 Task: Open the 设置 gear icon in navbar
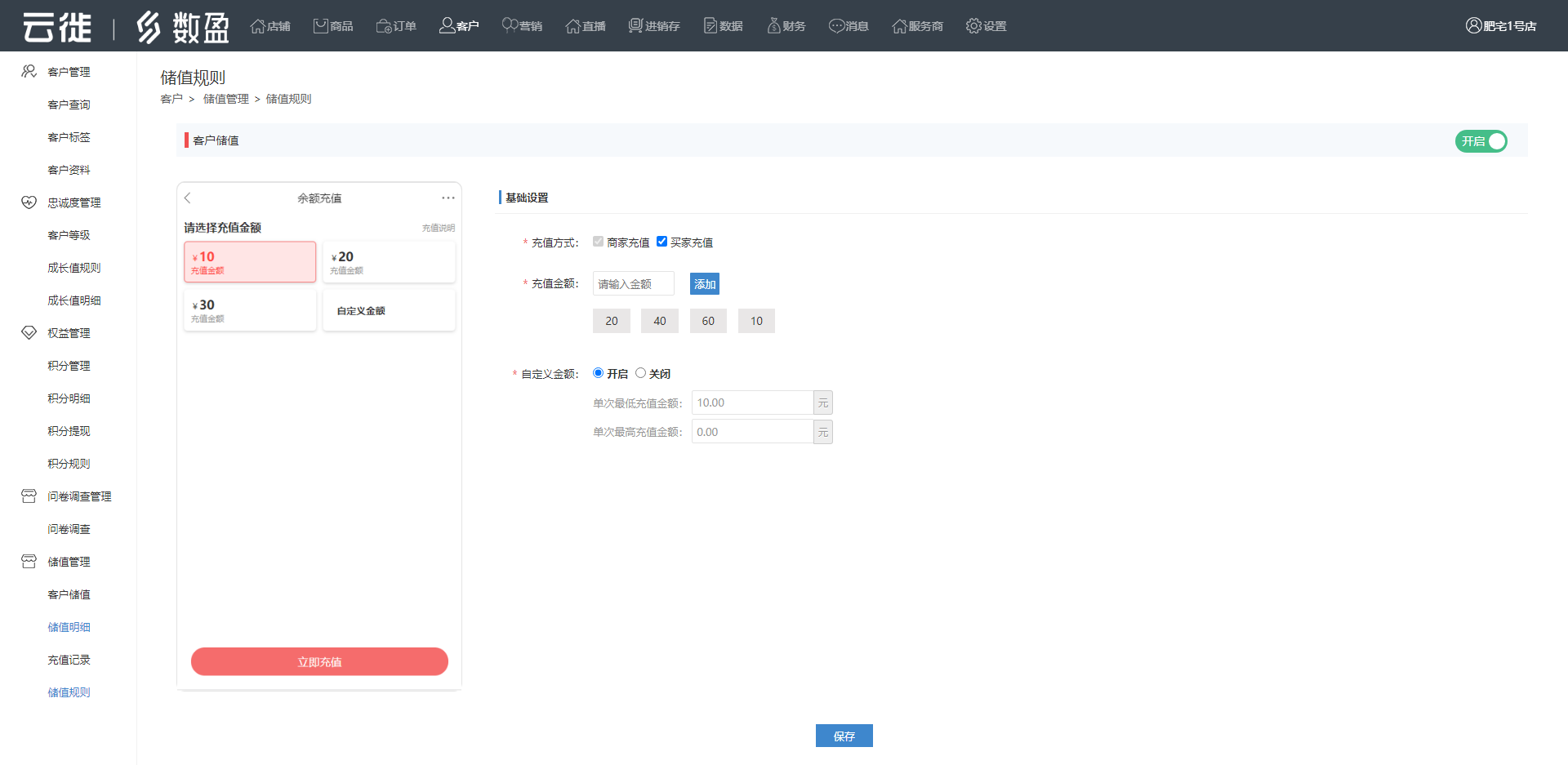coord(973,26)
